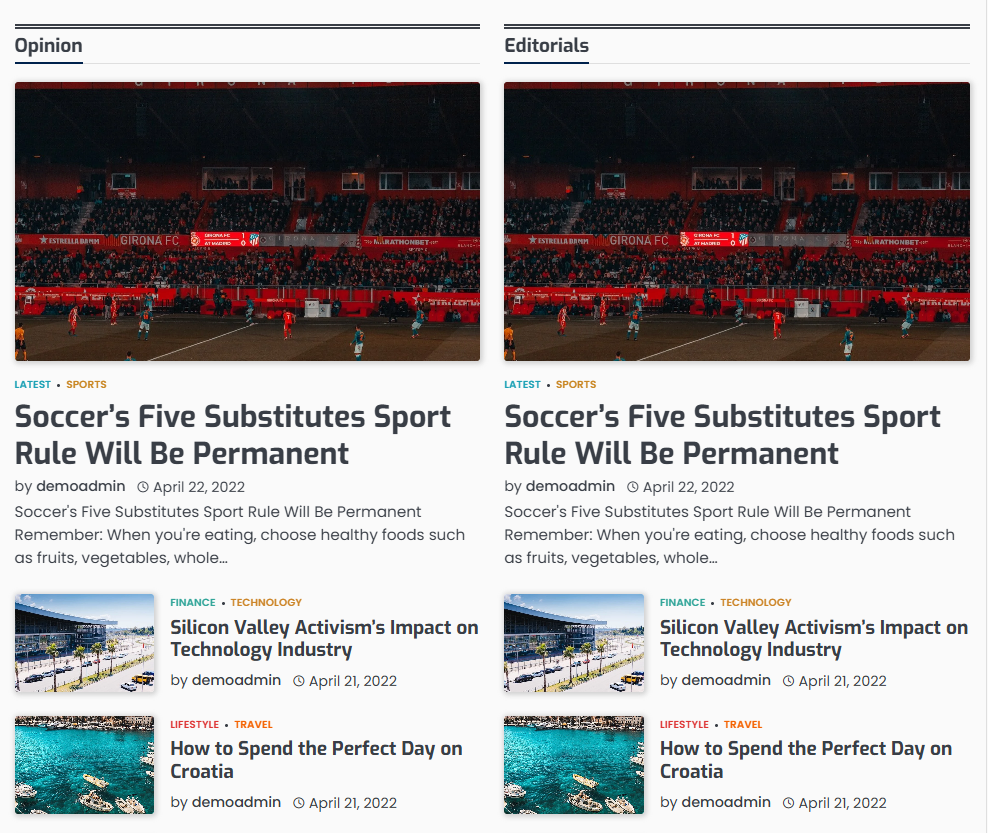Screen dimensions: 988x833
Task: Select the LATEST category tag under Opinion
Action: point(33,384)
